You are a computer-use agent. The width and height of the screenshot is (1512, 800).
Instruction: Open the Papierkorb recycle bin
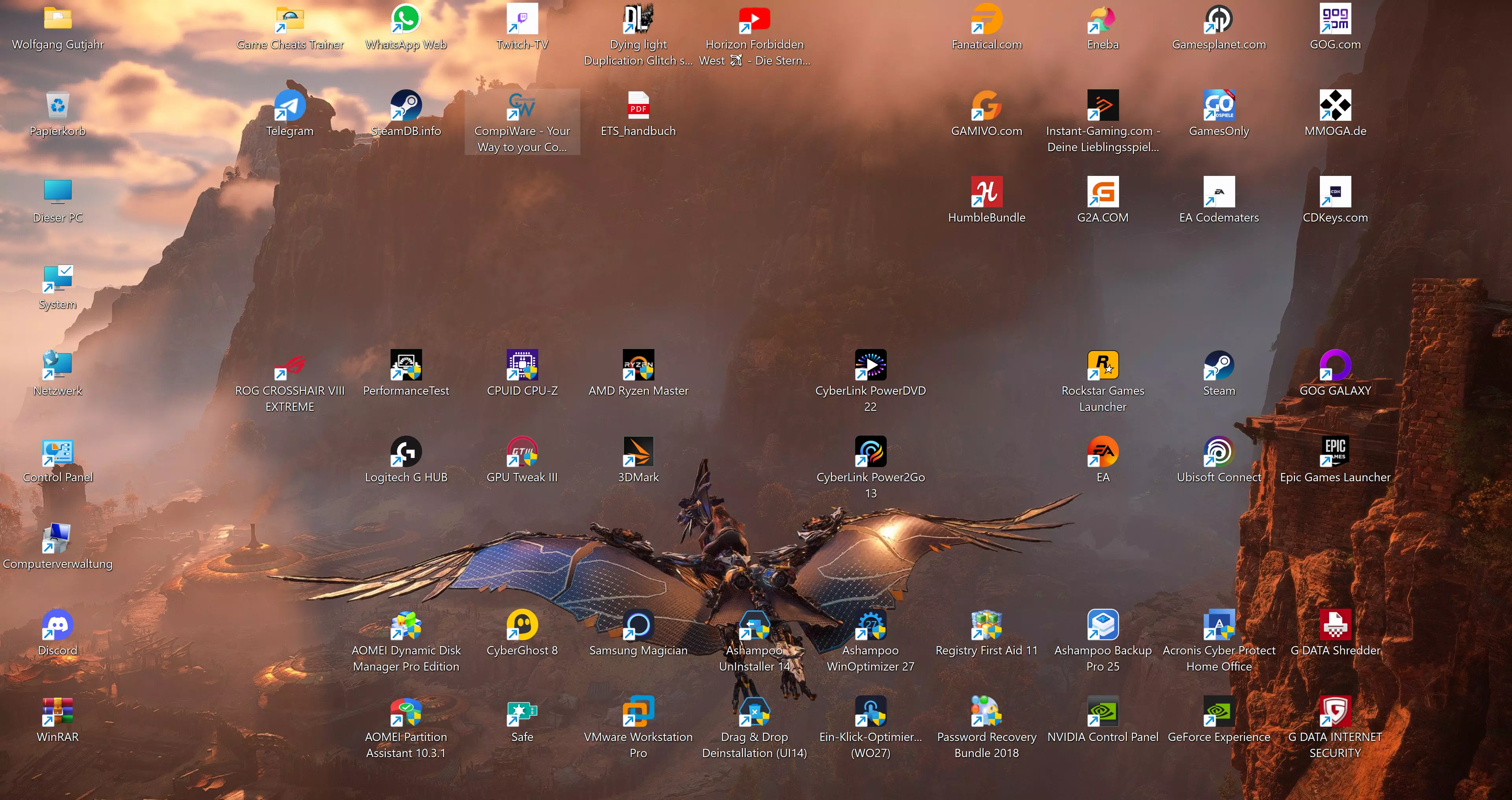[x=57, y=105]
